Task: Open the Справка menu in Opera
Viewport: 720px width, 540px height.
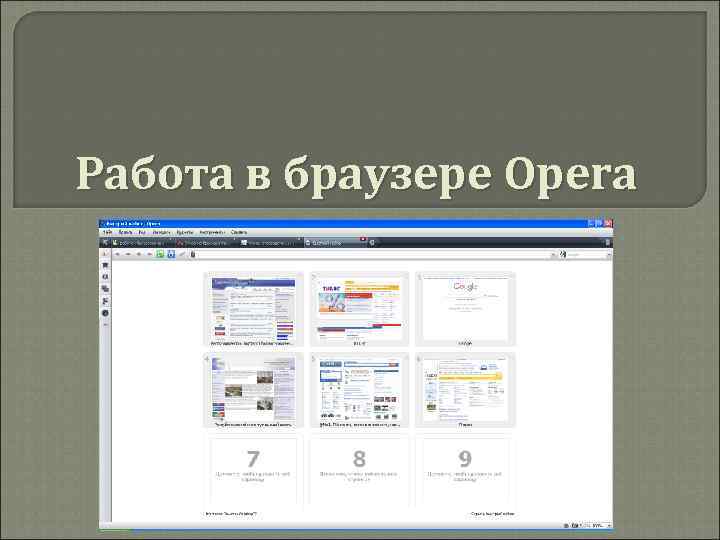Action: (x=239, y=232)
